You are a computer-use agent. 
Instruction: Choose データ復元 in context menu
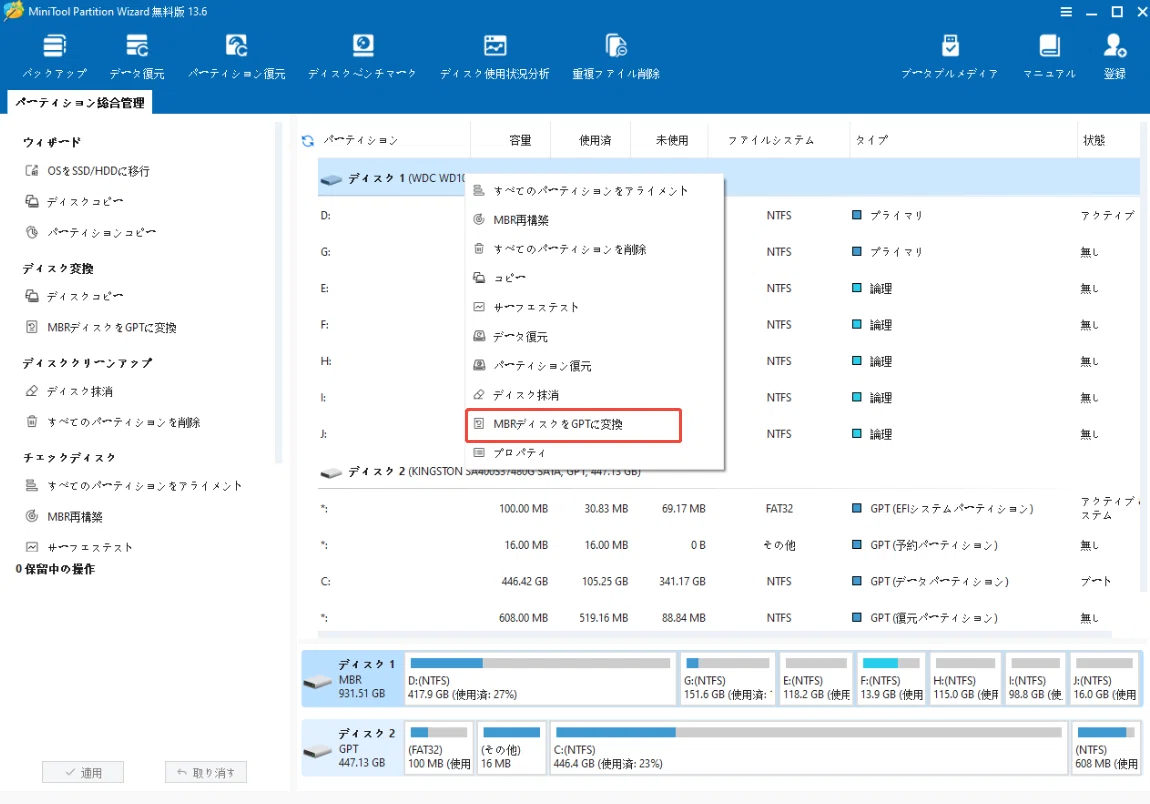click(x=594, y=337)
